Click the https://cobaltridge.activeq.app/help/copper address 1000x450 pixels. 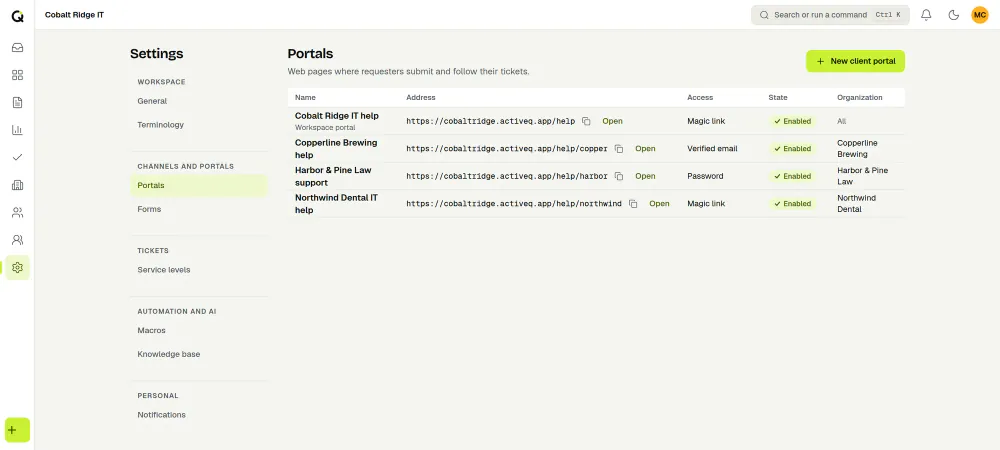(x=507, y=149)
